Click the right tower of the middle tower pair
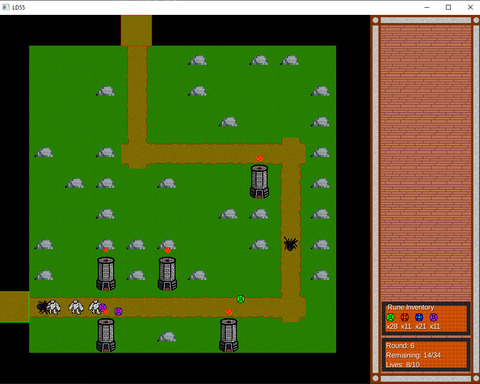The height and width of the screenshot is (384, 480). 167,273
